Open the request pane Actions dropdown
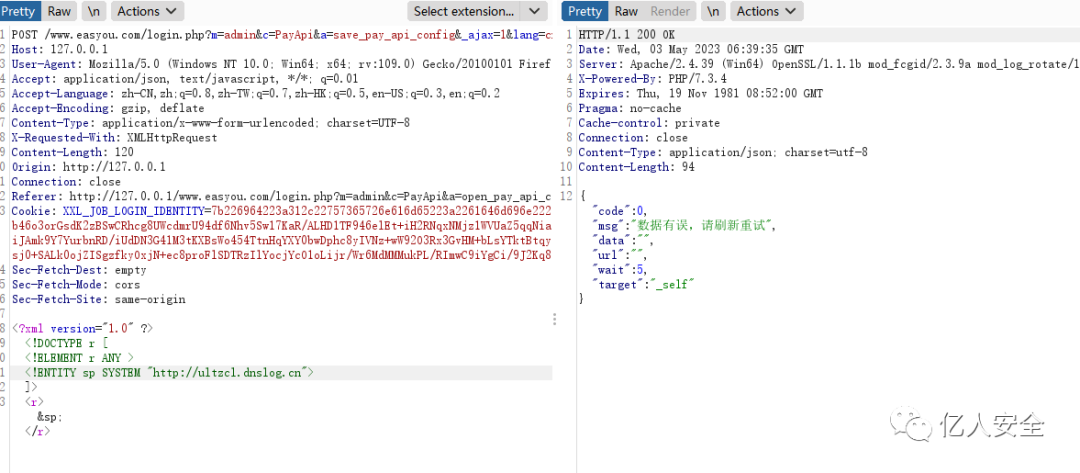1080x473 pixels. 147,11
